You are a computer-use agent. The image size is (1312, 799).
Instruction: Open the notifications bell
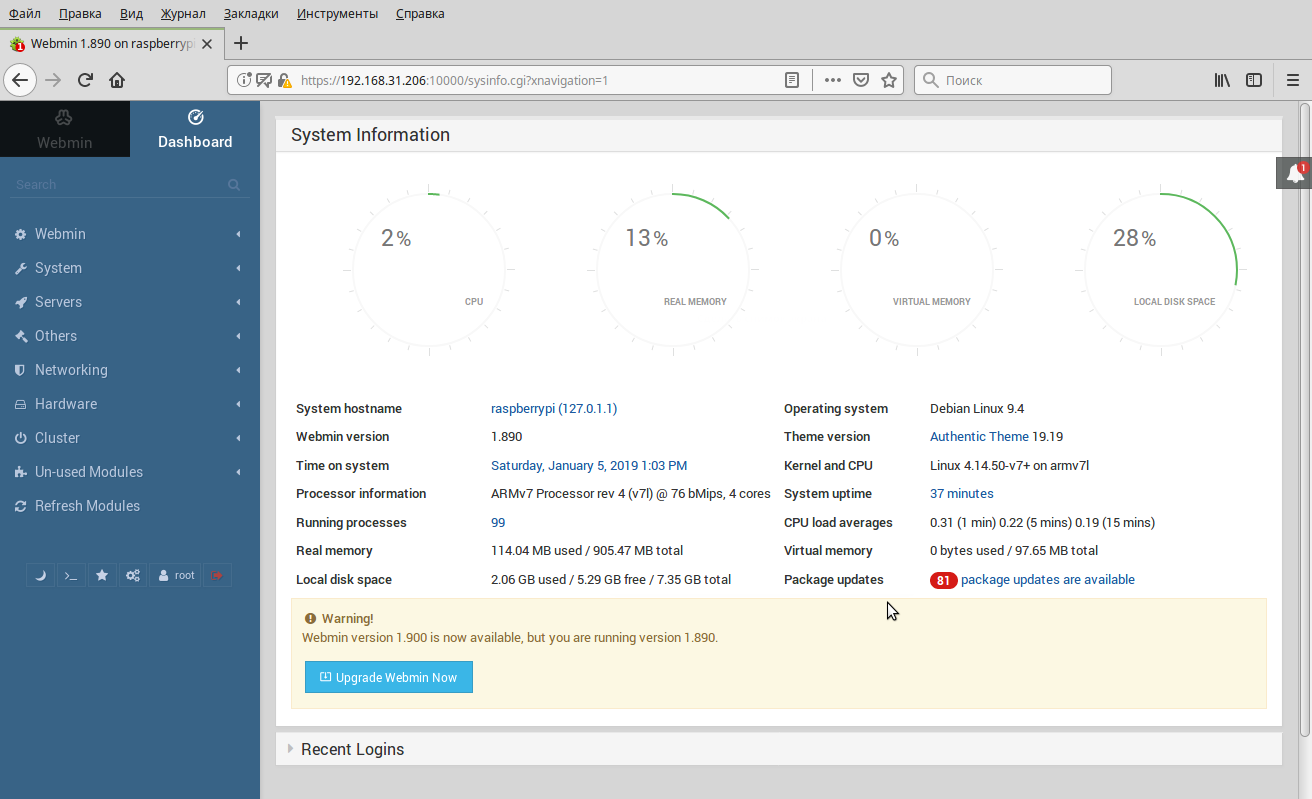(x=1294, y=173)
